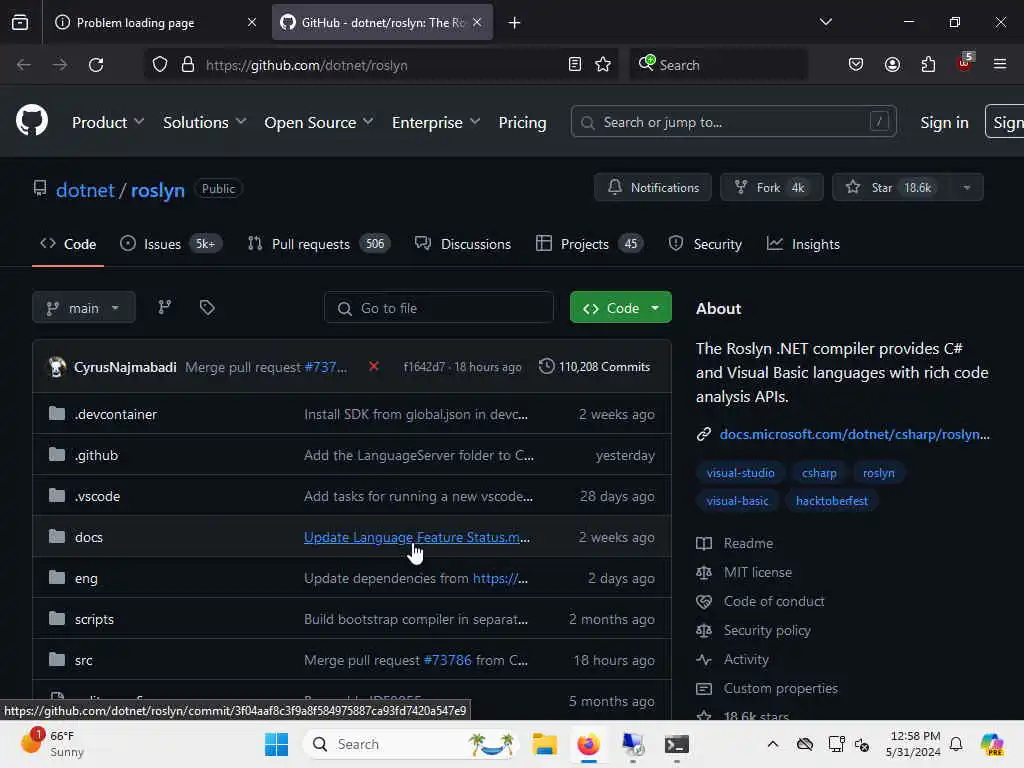Open Windows Start menu
The image size is (1024, 768).
coord(276,744)
